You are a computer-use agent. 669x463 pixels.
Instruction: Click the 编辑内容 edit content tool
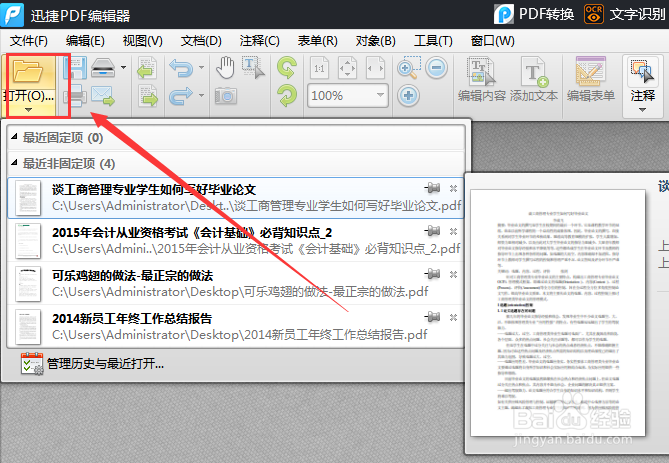click(x=482, y=79)
